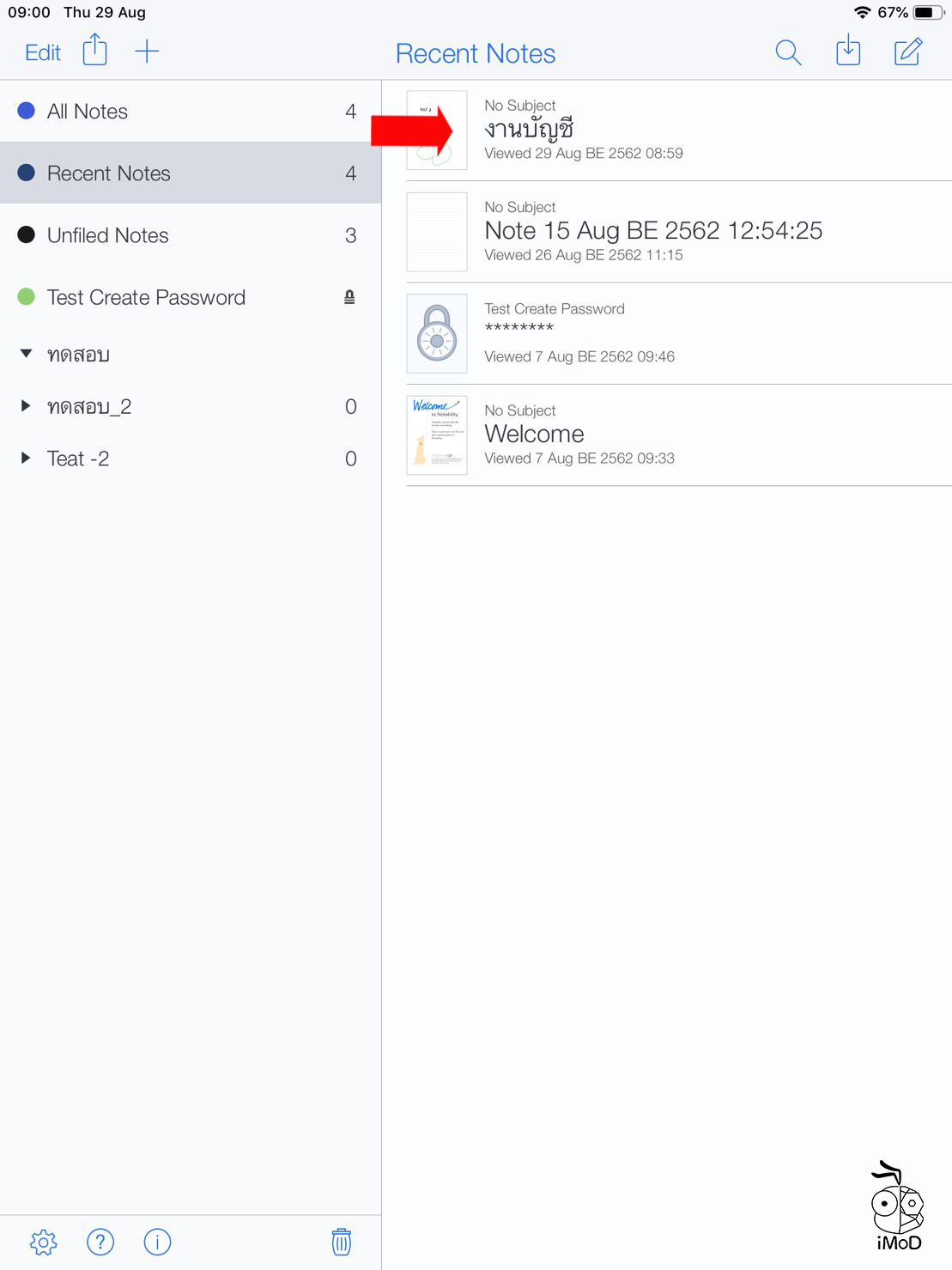Screen dimensions: 952x1270
Task: Open the Help question mark icon
Action: point(100,1242)
